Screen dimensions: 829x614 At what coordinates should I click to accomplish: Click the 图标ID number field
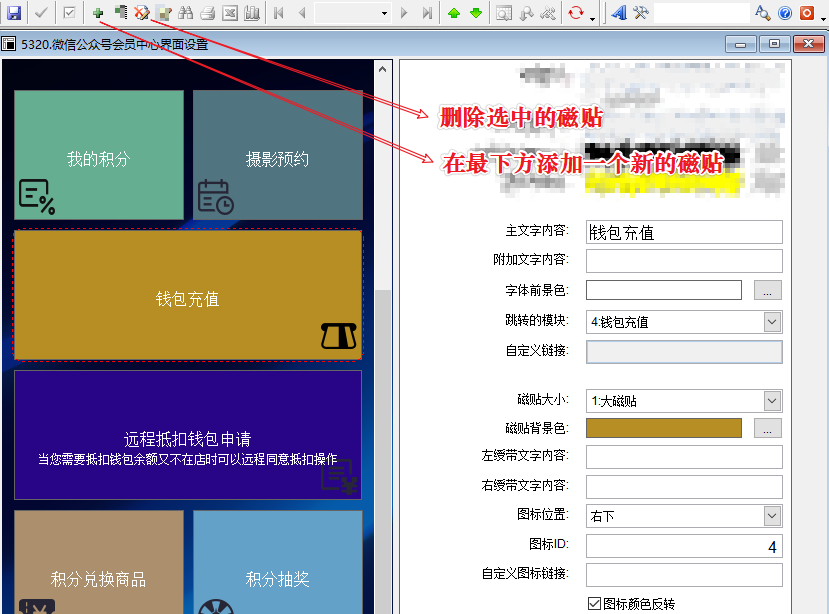point(683,546)
